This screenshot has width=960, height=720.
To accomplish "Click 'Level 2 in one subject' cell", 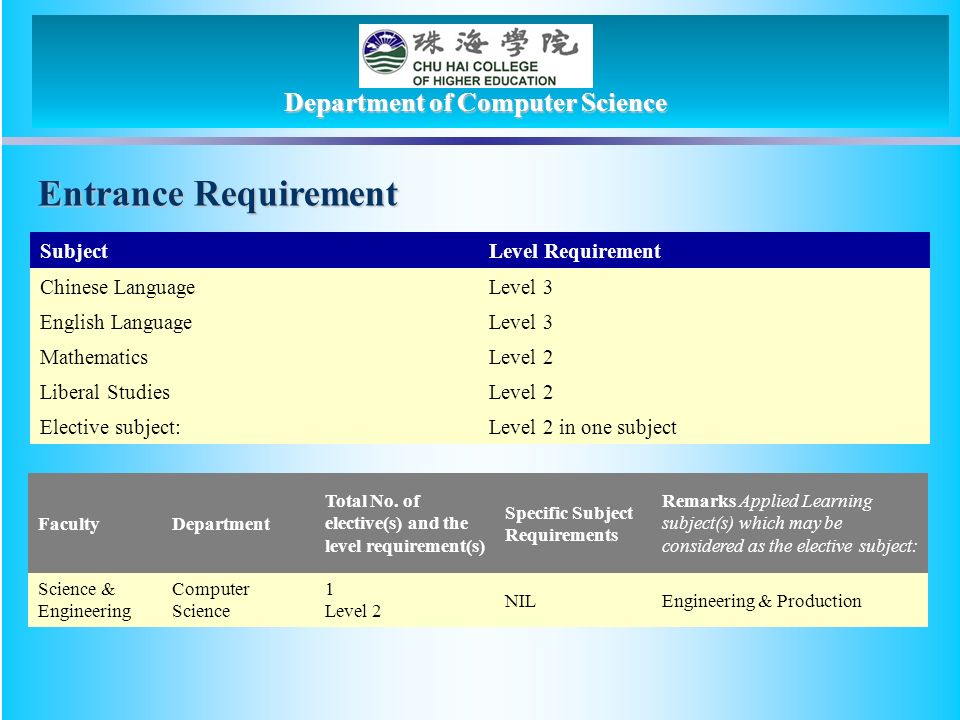I will pyautogui.click(x=582, y=427).
